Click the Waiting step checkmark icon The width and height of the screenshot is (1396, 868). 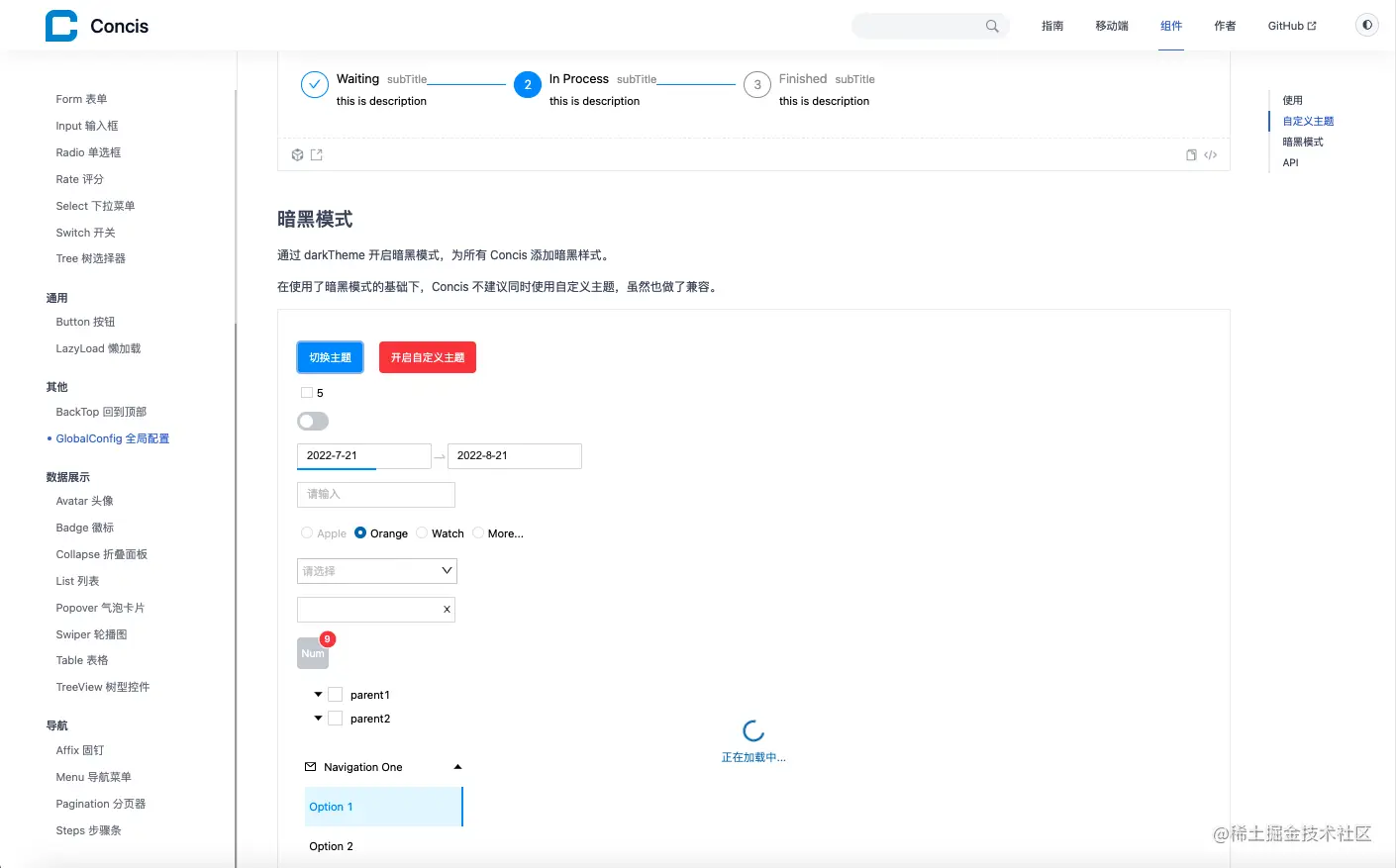click(x=314, y=85)
